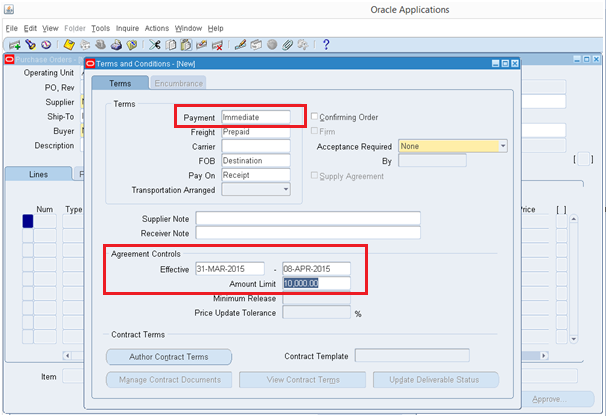Select the Lines tab in Purchase Orders window
606x416 pixels.
click(x=39, y=174)
